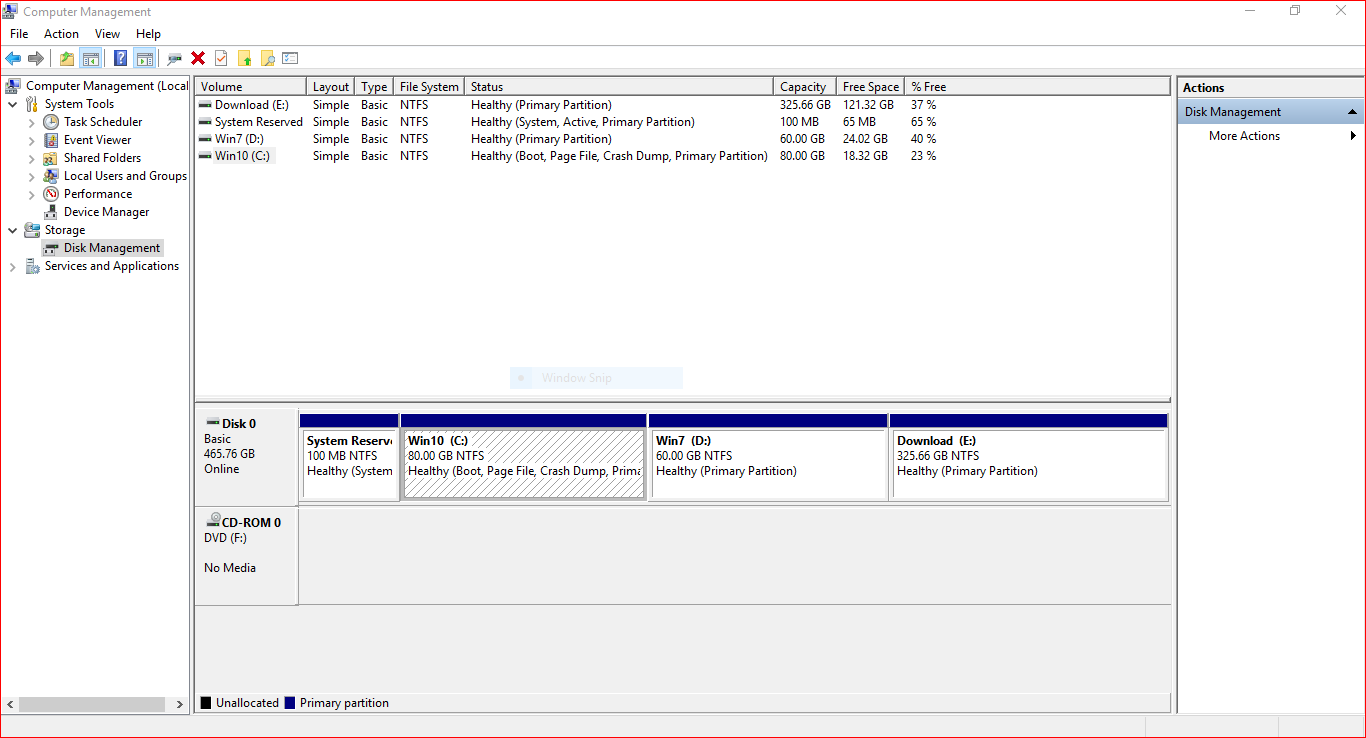Screen dimensions: 1366x738
Task: Click the CD-ROM 0 drive icon
Action: coord(212,522)
